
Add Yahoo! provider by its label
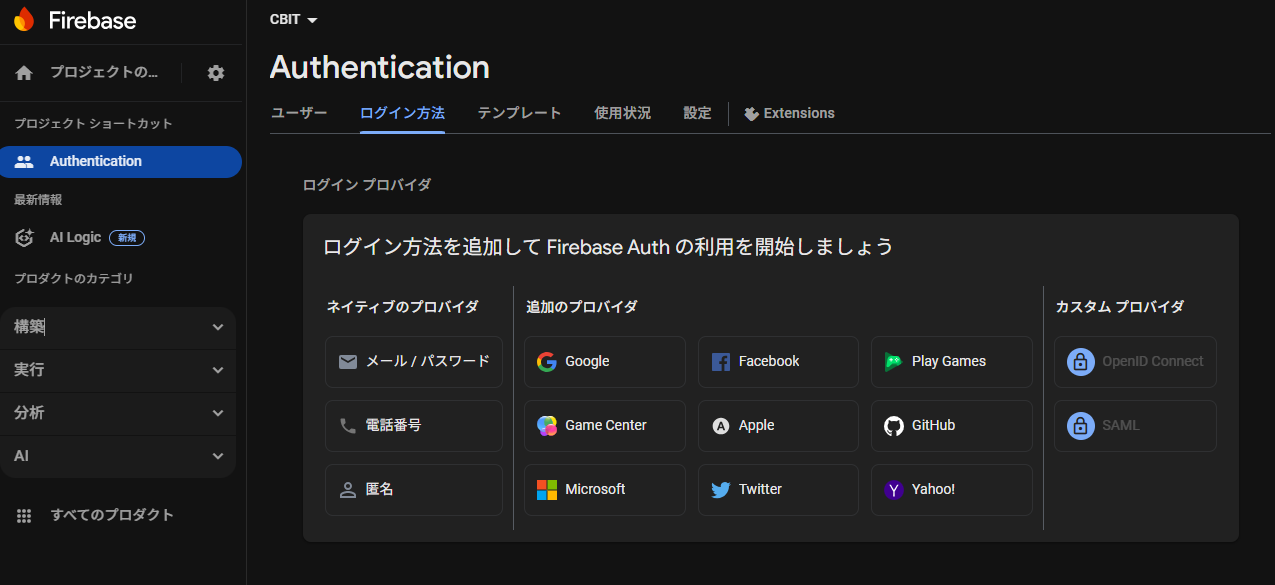[x=934, y=490]
